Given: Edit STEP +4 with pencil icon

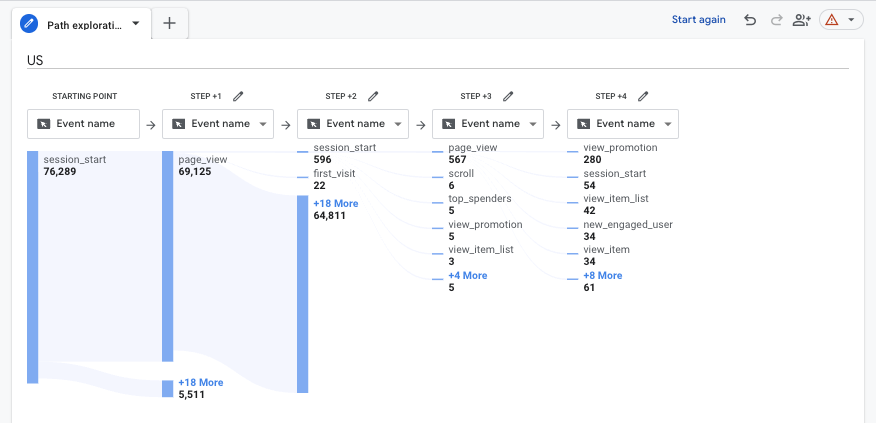Looking at the screenshot, I should coord(643,96).
